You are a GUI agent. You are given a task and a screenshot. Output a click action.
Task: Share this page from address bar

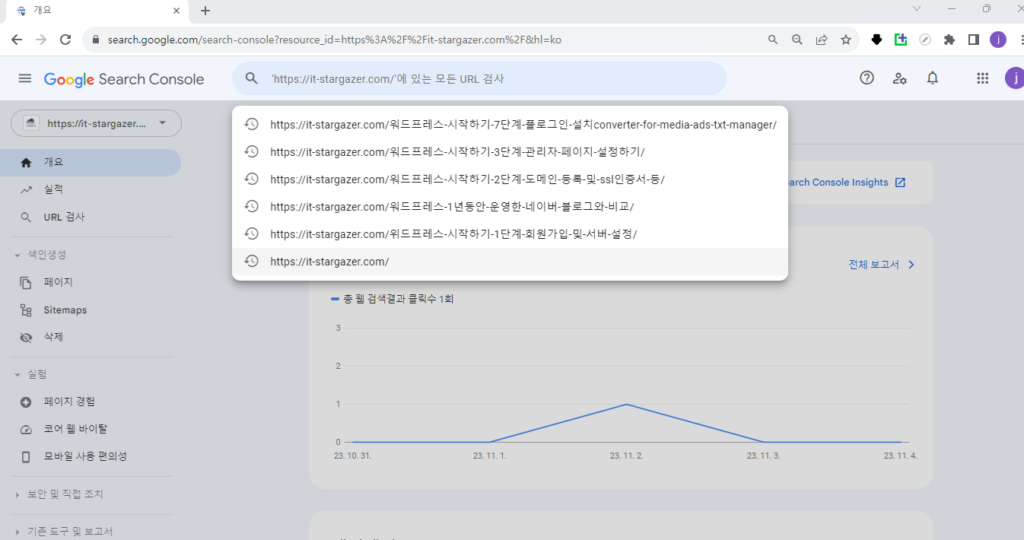822,40
